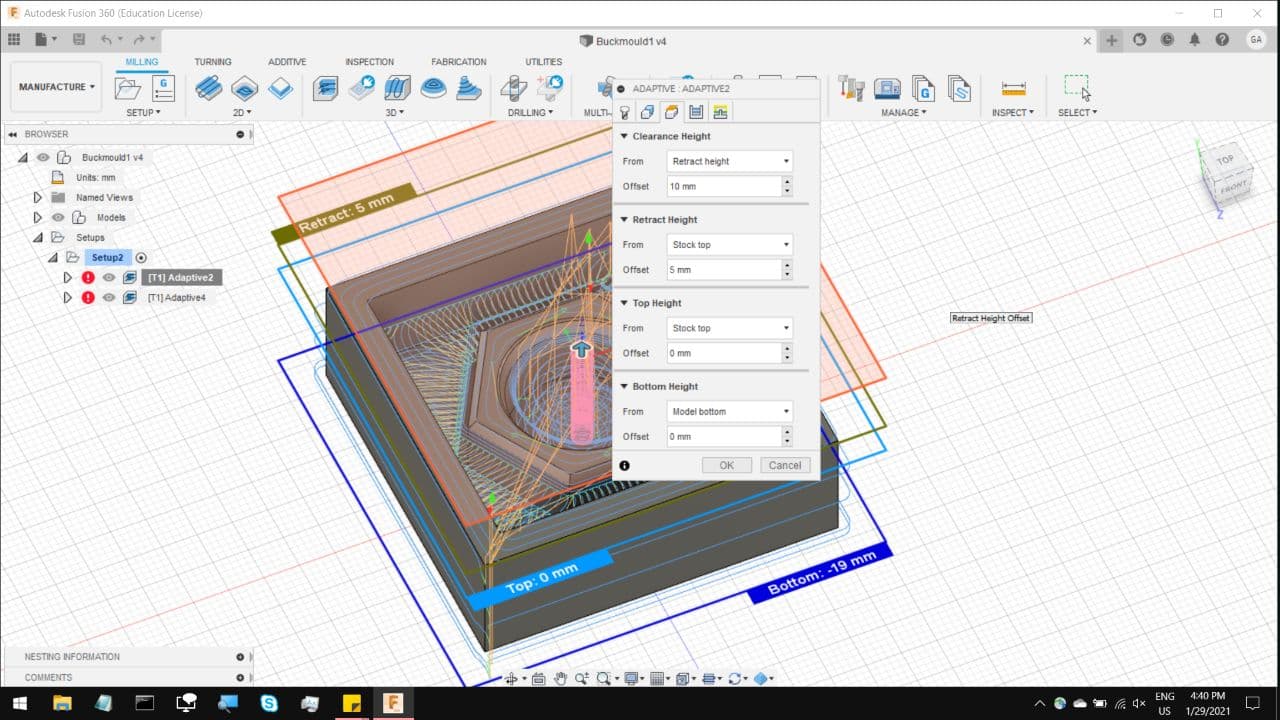Image resolution: width=1280 pixels, height=720 pixels.
Task: Collapse the Clearance Height section
Action: pyautogui.click(x=624, y=136)
